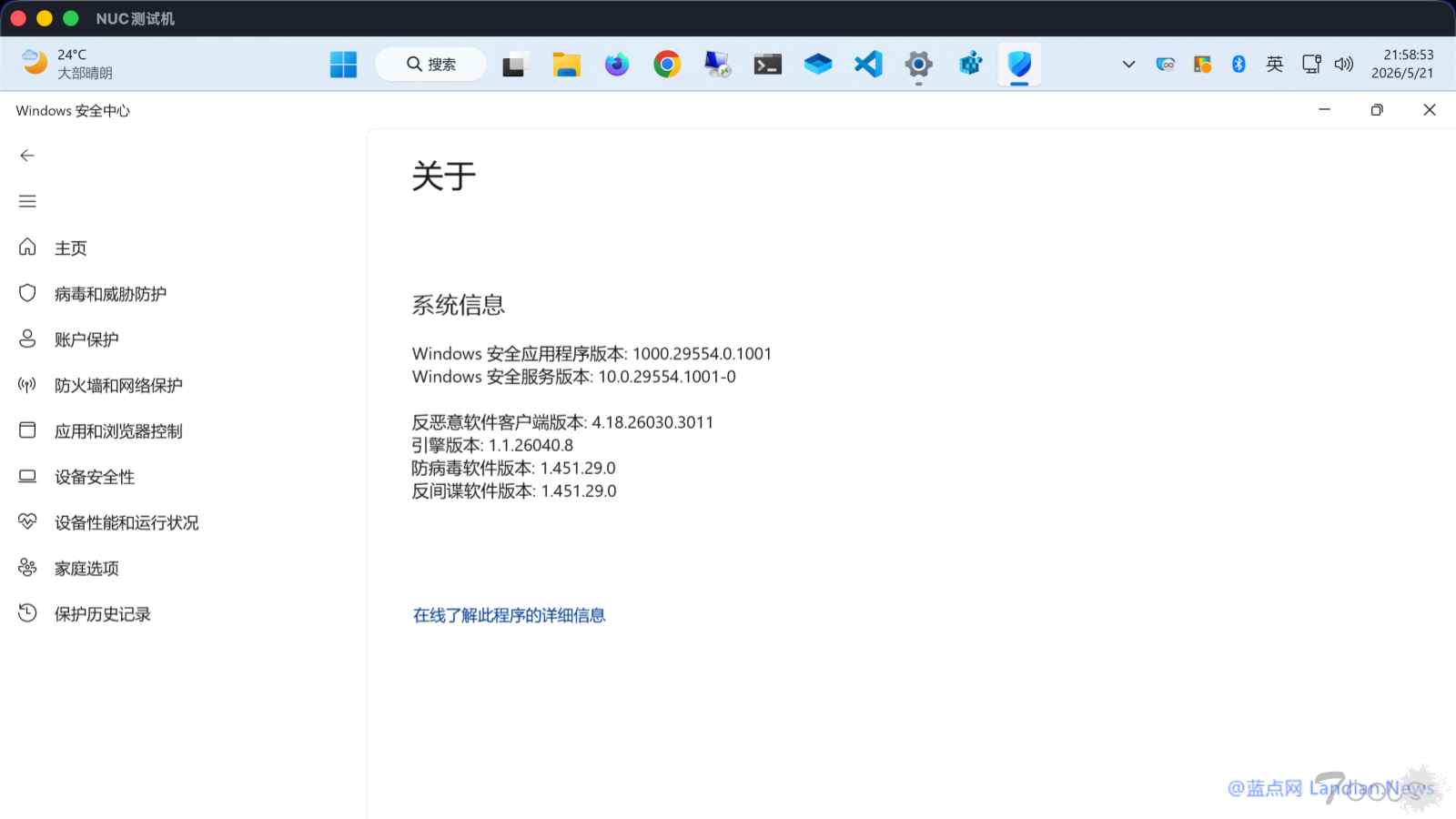Launch Visual Studio Code from the taskbar
Viewport: 1456px width, 819px height.
pos(868,65)
